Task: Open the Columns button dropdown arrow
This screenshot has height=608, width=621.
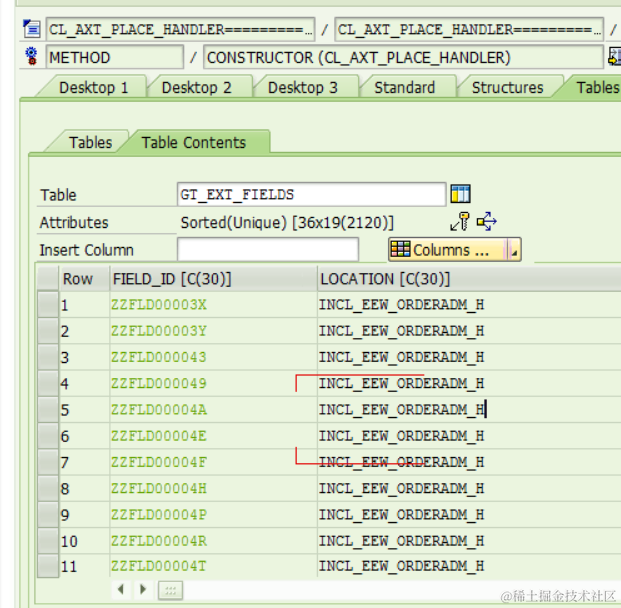Action: 514,250
